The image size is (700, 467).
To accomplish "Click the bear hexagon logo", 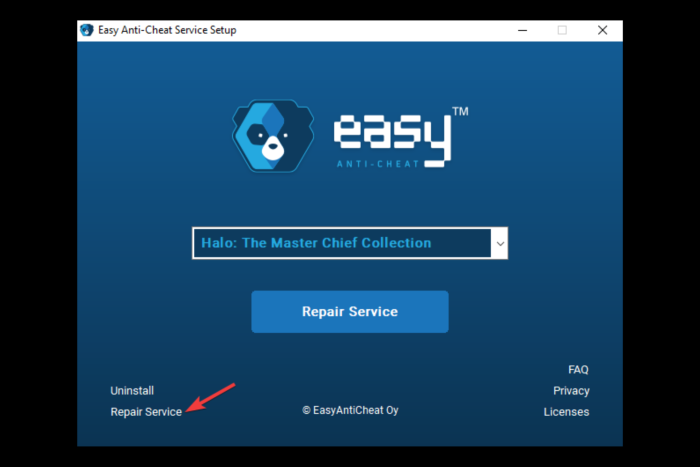I will point(273,136).
